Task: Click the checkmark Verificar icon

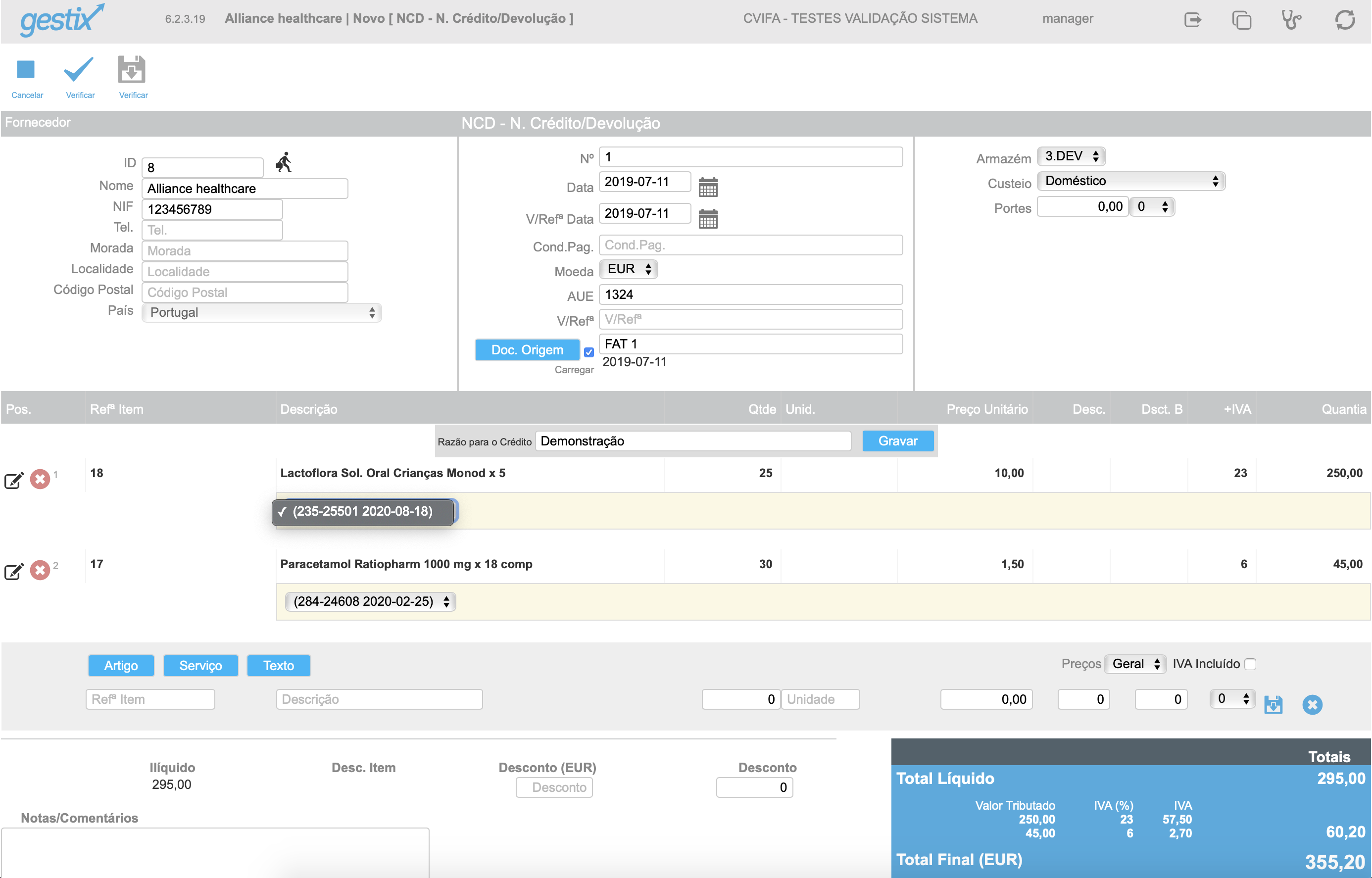Action: pos(79,70)
